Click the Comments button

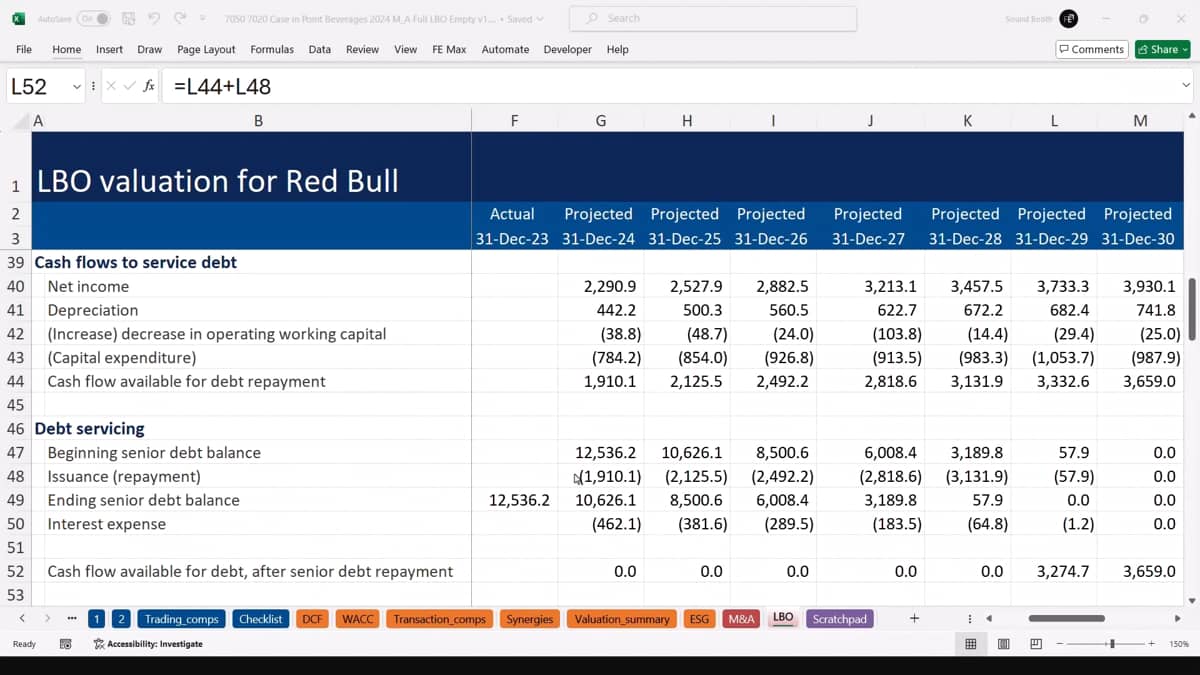click(1092, 49)
